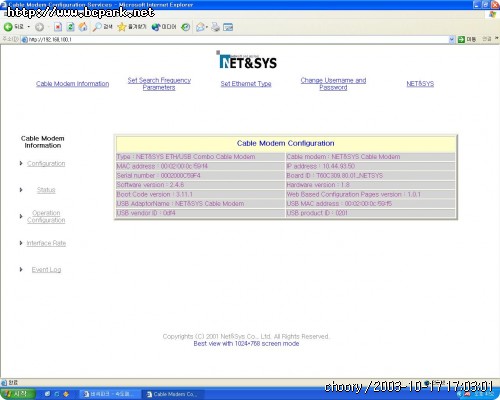This screenshot has width=500, height=400.
Task: Click the orange quick launch icon on taskbar
Action: pyautogui.click(x=66, y=394)
